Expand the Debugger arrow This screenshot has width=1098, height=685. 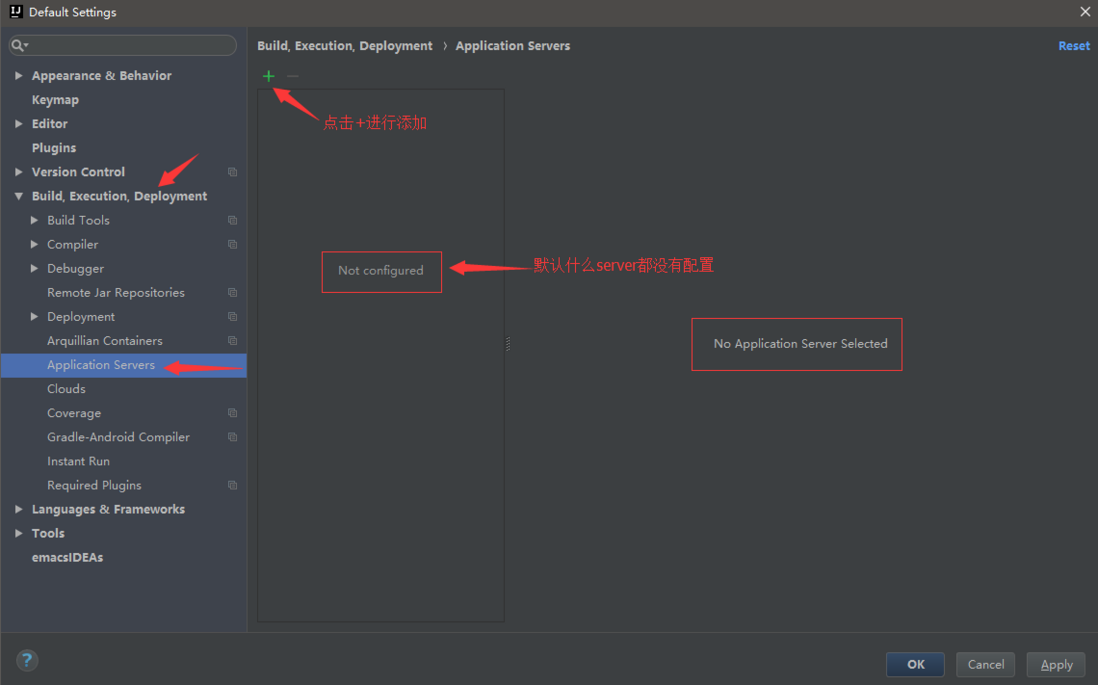(x=34, y=269)
